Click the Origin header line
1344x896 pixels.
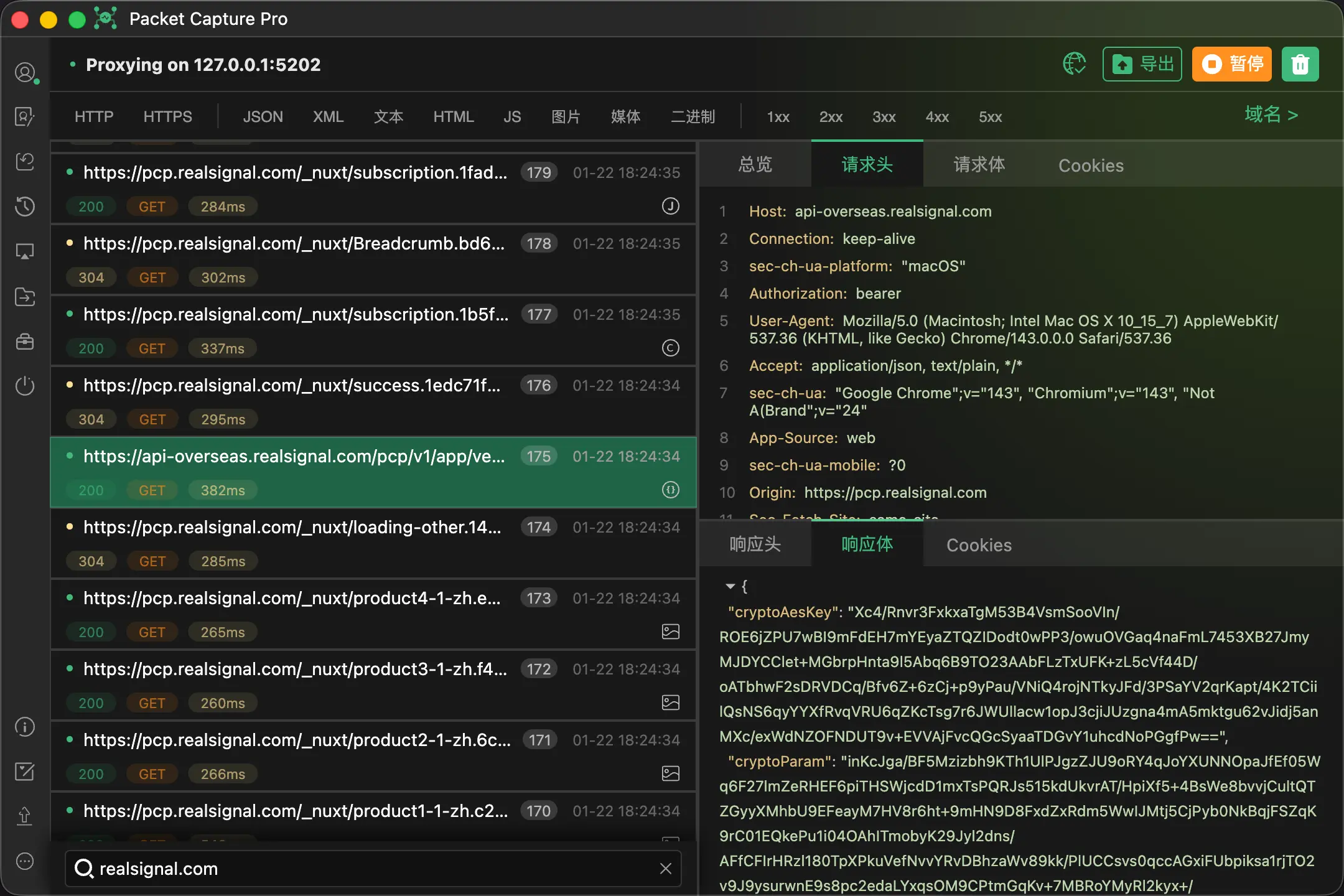[868, 492]
